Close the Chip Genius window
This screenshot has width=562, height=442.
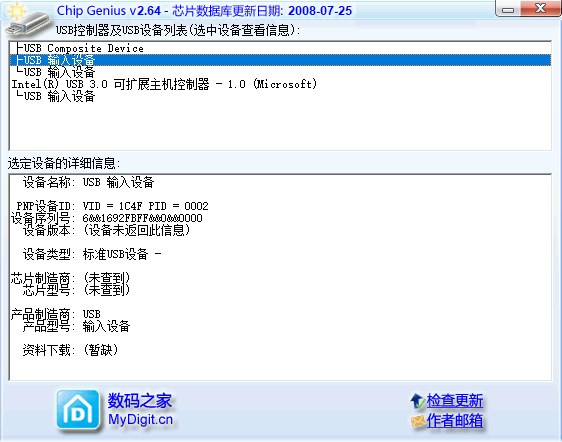click(540, 8)
